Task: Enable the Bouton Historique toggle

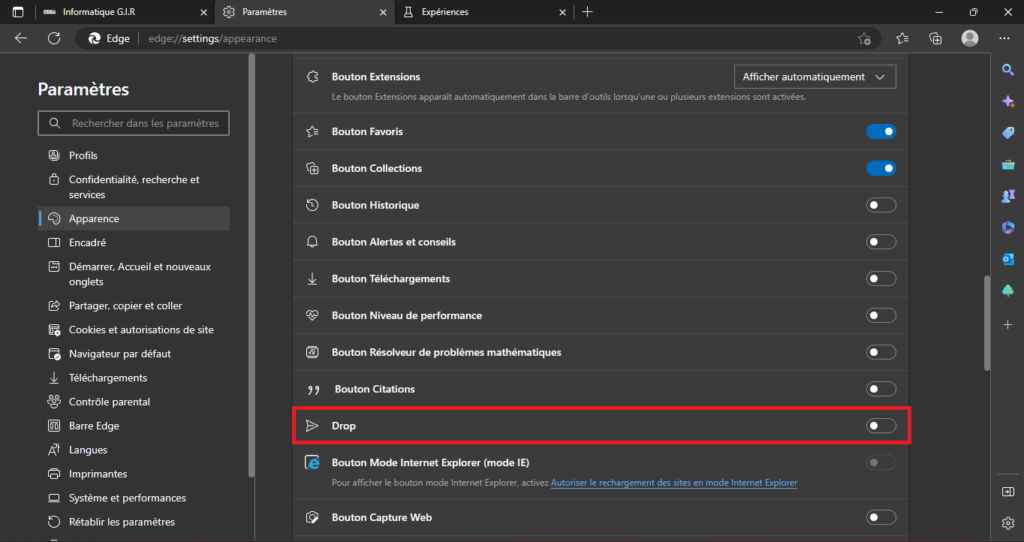Action: 881,205
